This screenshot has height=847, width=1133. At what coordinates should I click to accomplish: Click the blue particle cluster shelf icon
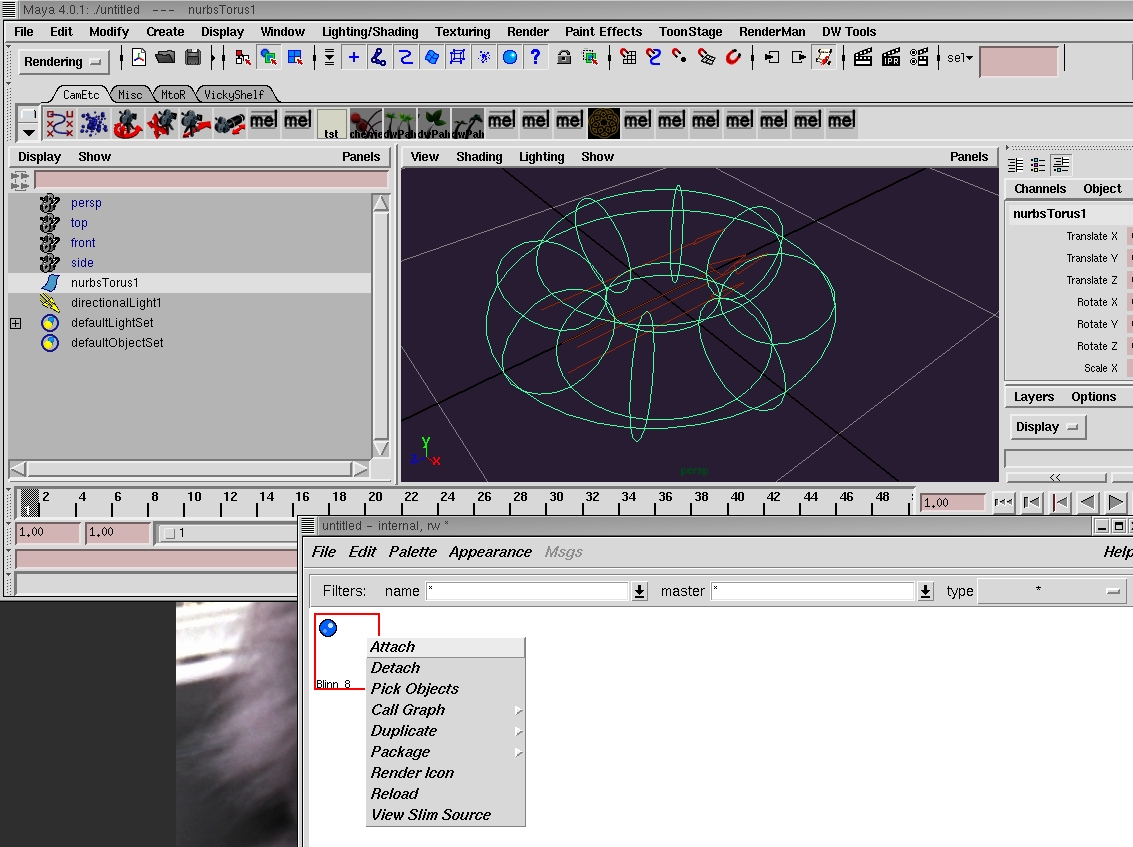(94, 124)
